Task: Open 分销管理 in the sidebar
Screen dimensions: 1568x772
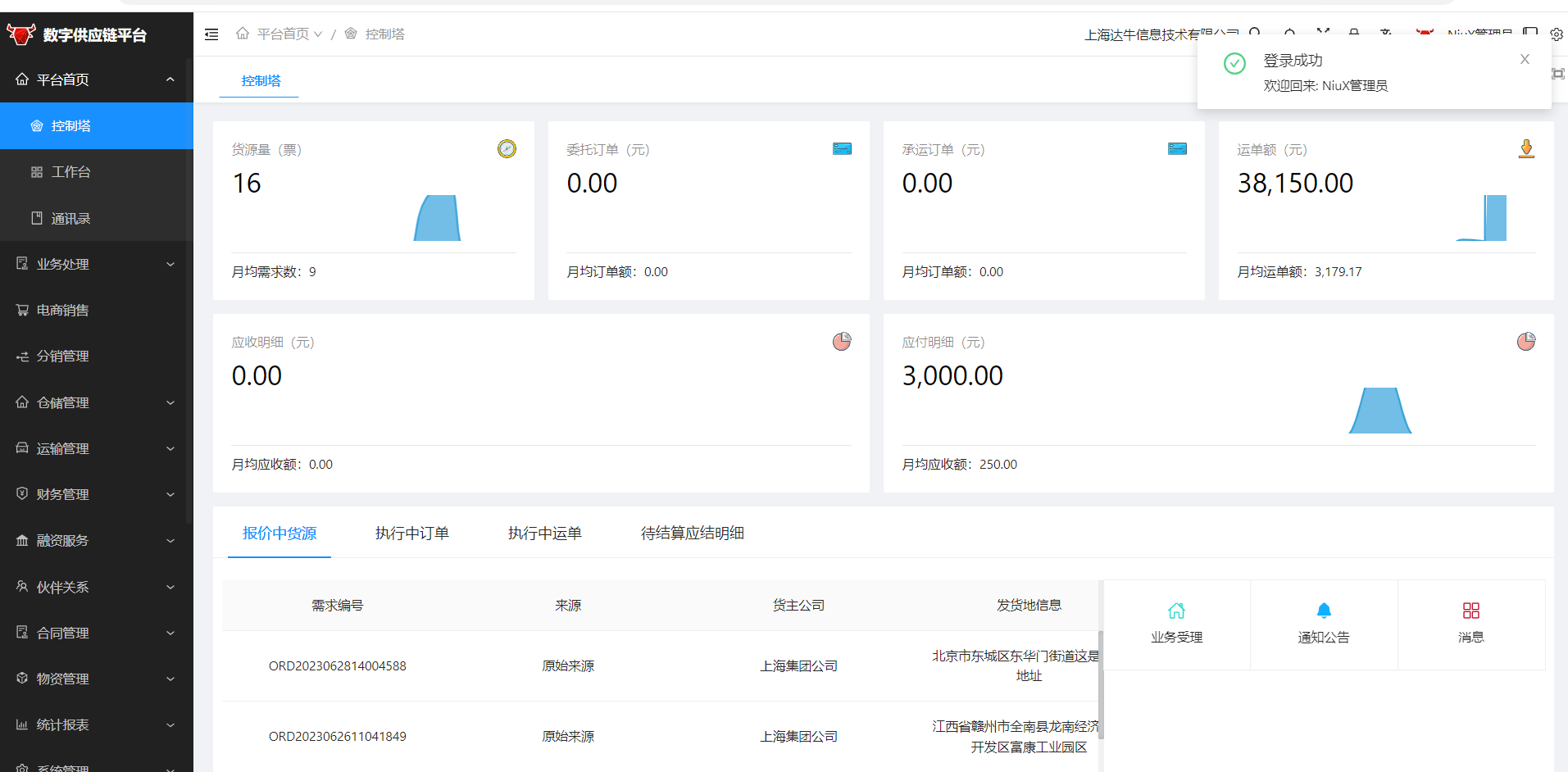Action: (x=97, y=356)
